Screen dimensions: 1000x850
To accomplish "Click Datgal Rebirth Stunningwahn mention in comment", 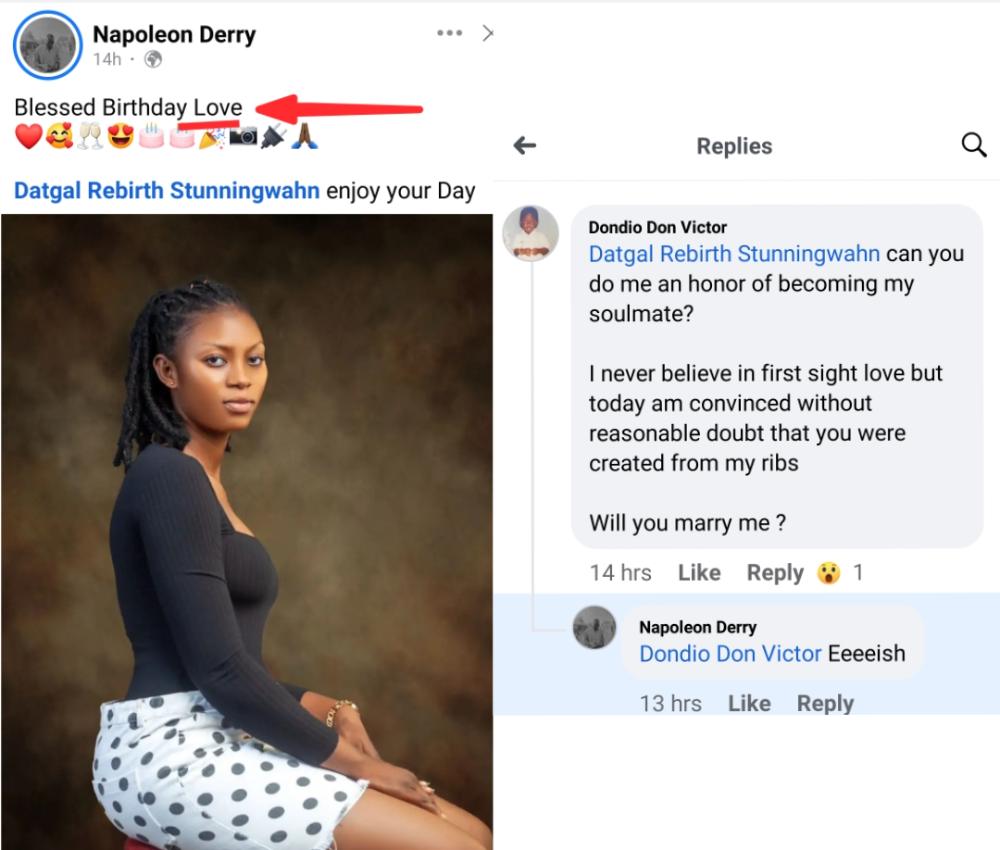I will pyautogui.click(x=734, y=254).
